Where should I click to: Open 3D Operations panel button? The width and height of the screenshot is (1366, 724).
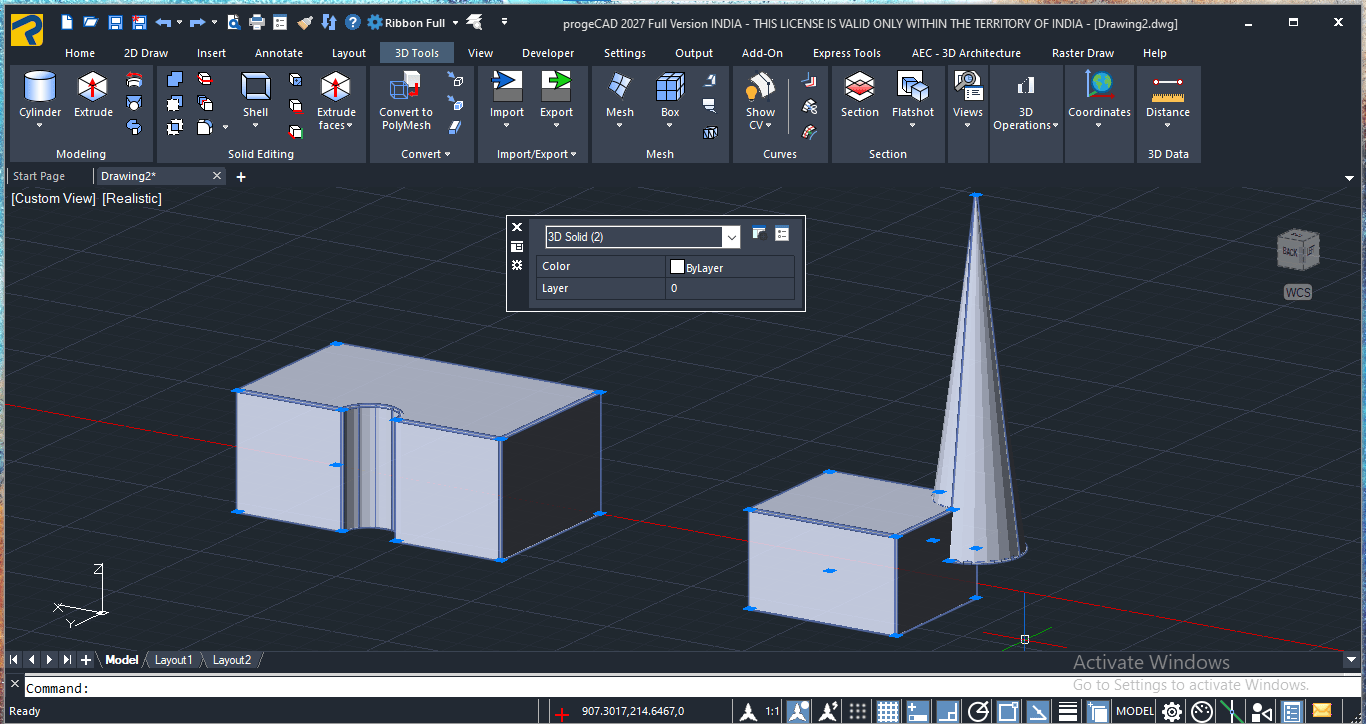coord(1026,100)
